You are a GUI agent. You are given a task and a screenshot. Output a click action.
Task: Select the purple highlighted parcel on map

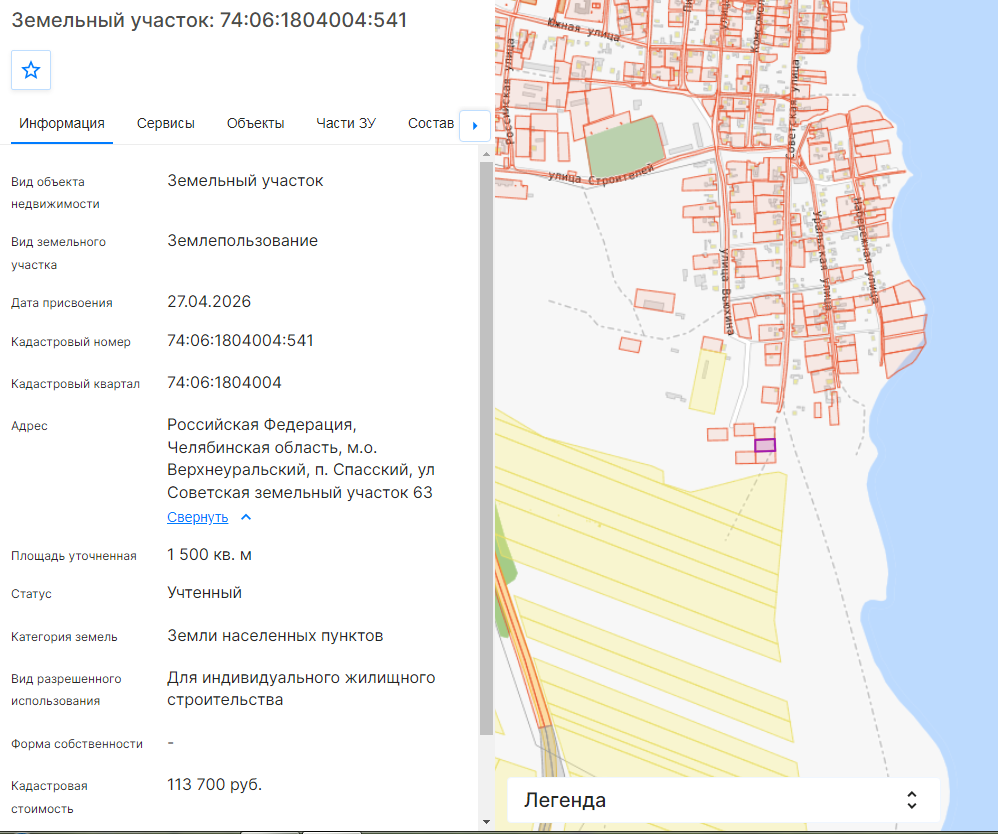[764, 446]
